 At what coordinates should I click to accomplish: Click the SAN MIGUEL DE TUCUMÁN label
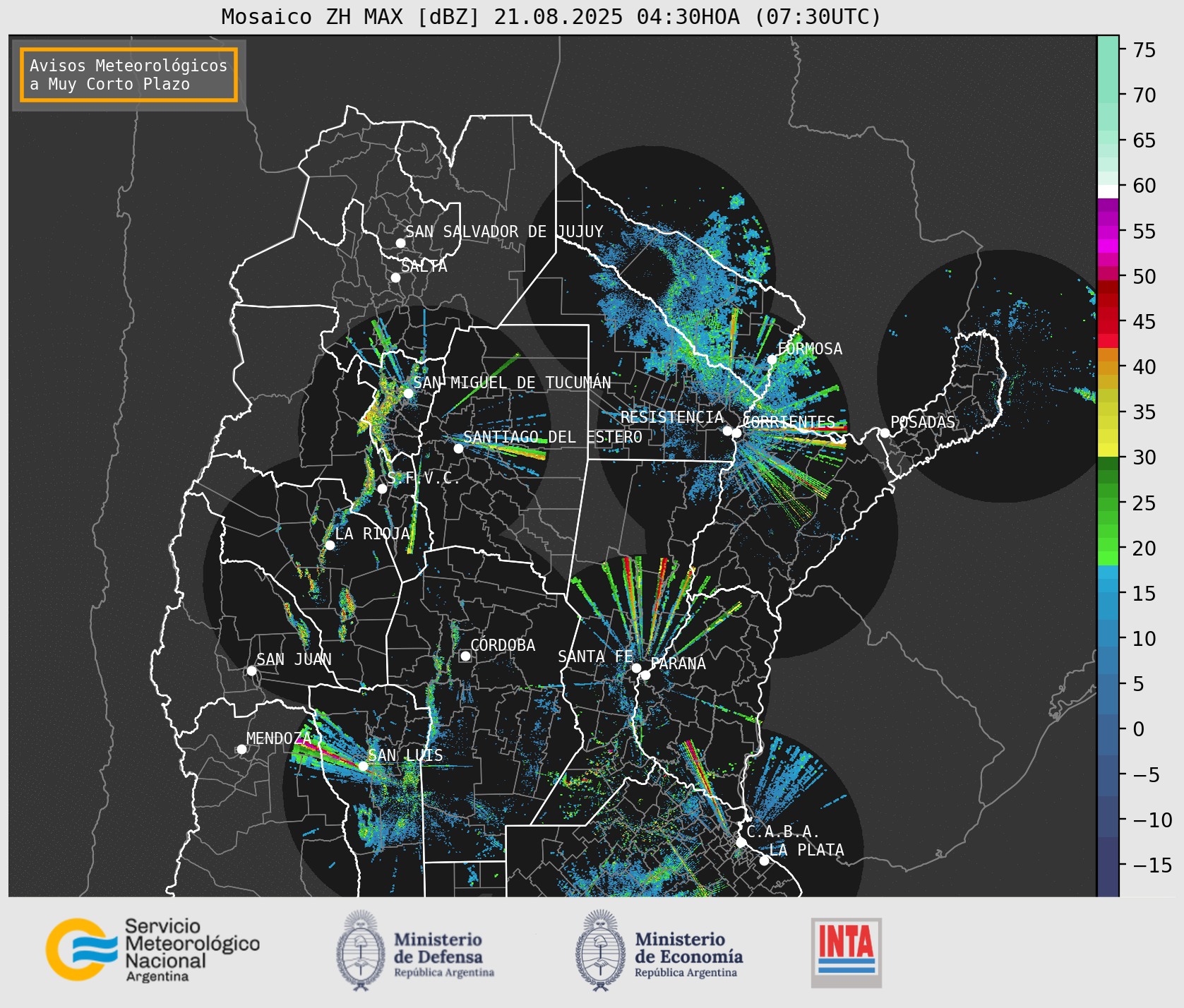tap(512, 383)
